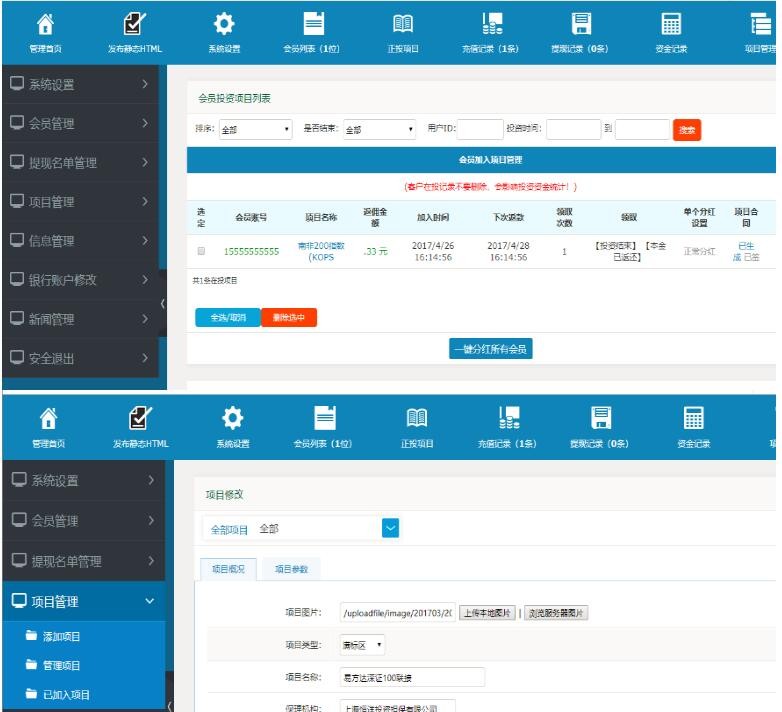
Task: Select 安全退出 in the upper sidebar
Action: point(80,358)
